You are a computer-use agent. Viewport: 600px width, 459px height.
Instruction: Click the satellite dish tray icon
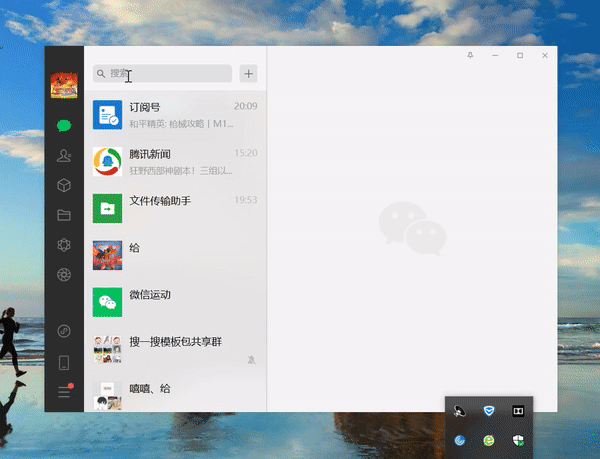(459, 411)
